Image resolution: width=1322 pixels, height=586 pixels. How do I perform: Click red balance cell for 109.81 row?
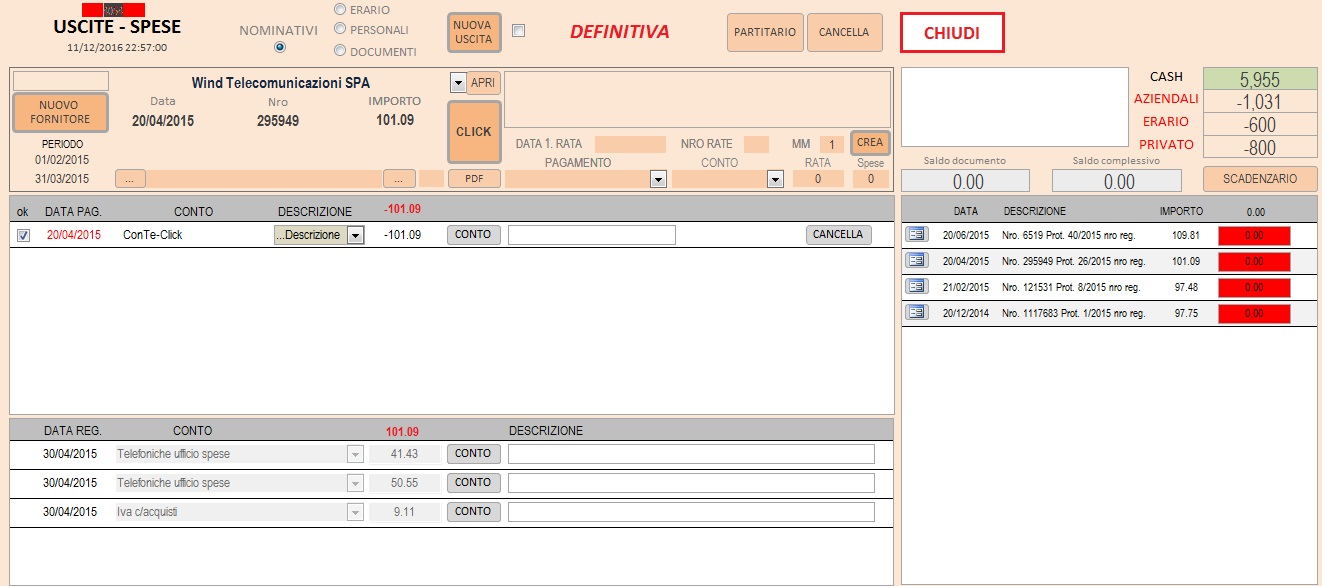(x=1254, y=236)
